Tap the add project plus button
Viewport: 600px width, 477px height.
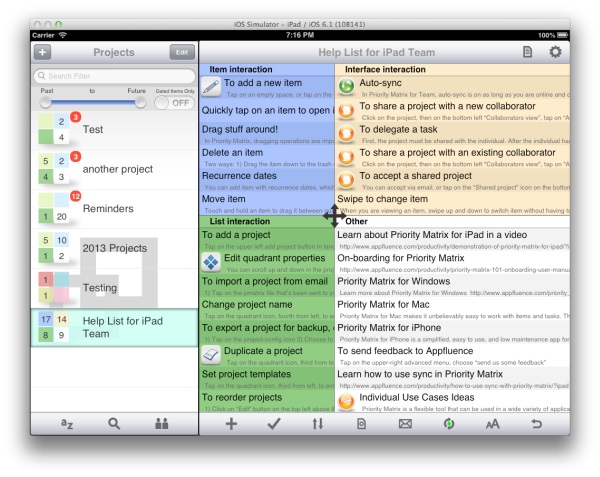pyautogui.click(x=42, y=52)
